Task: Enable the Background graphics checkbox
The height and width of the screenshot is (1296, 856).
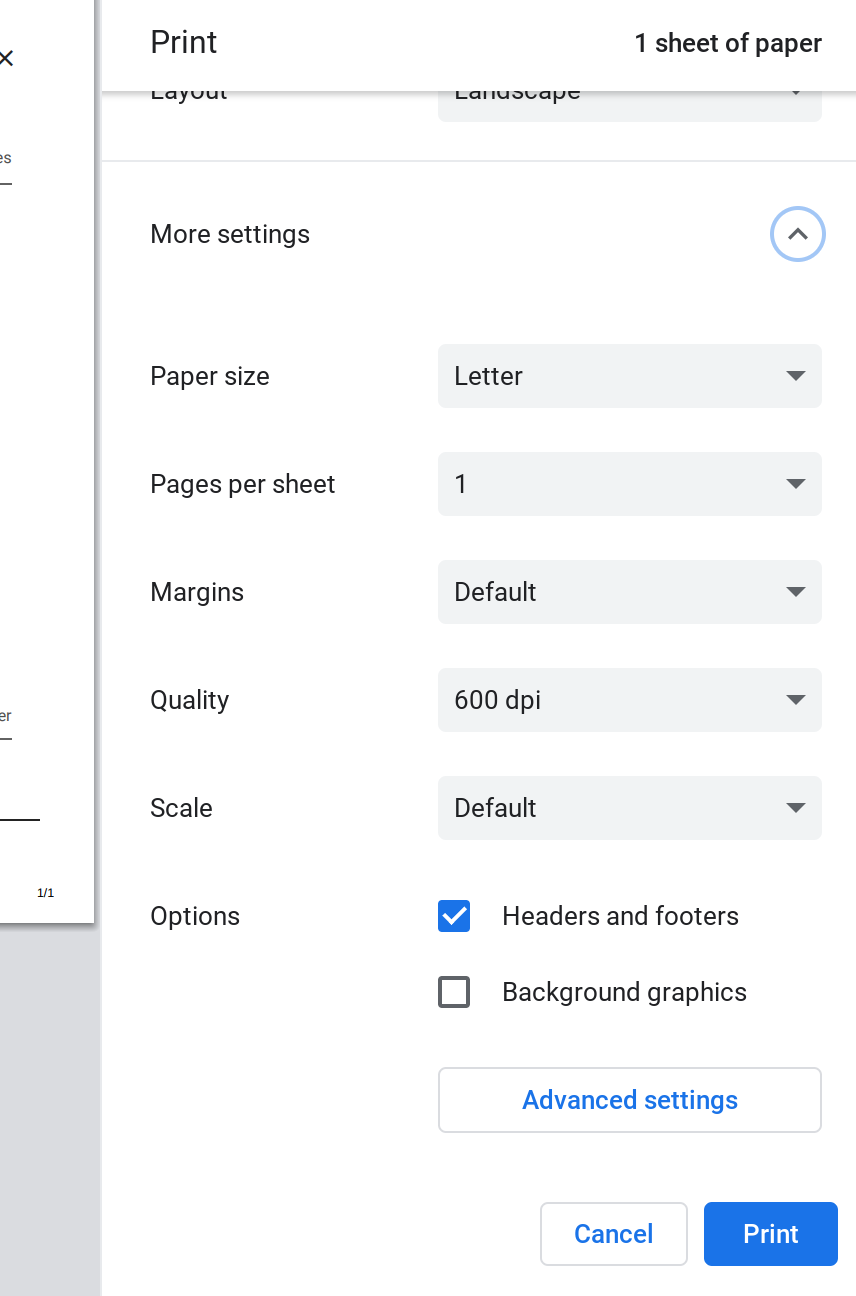Action: [454, 992]
